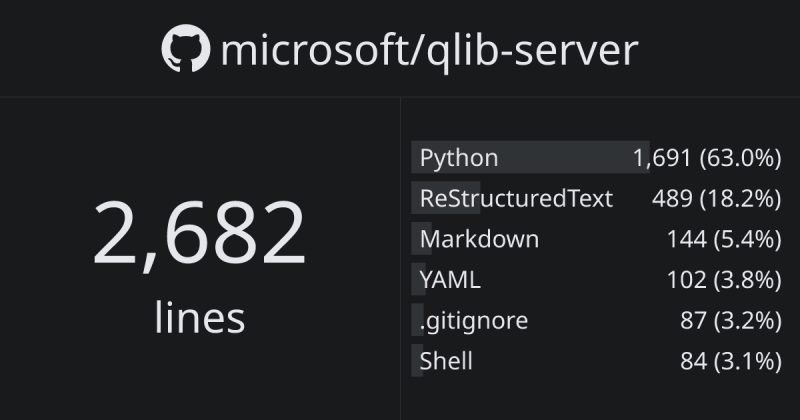Viewport: 800px width, 420px height.
Task: Select the .gitignore language label
Action: click(x=474, y=321)
